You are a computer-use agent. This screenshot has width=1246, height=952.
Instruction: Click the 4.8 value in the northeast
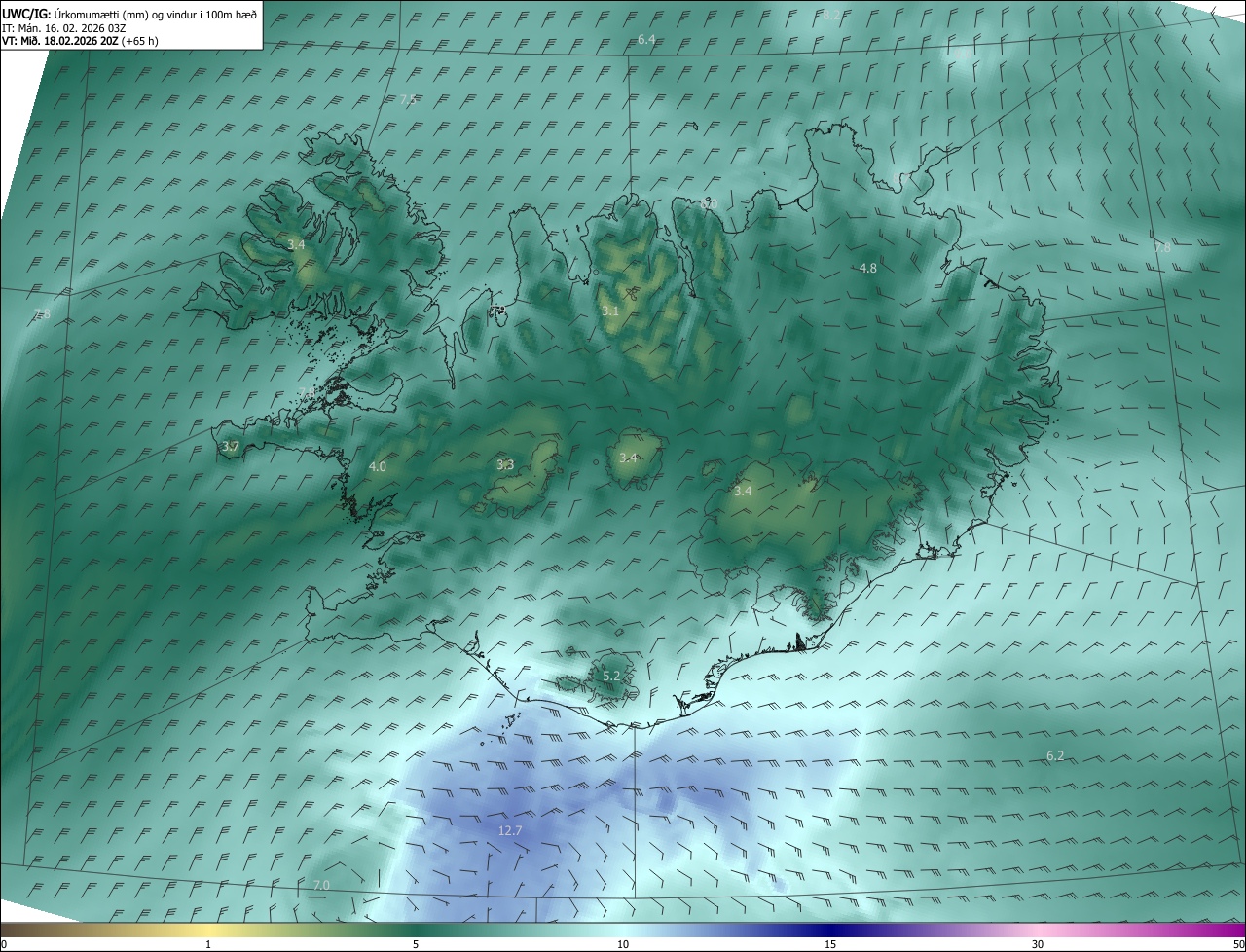(868, 268)
